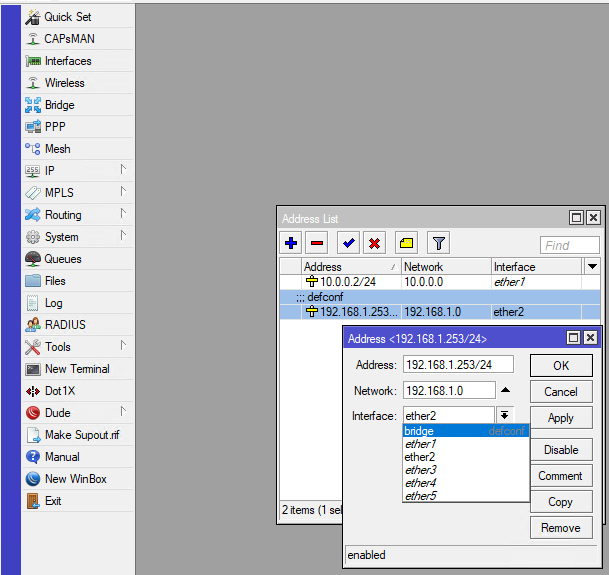Expand the Tools submenu
The height and width of the screenshot is (575, 609).
coord(123,345)
